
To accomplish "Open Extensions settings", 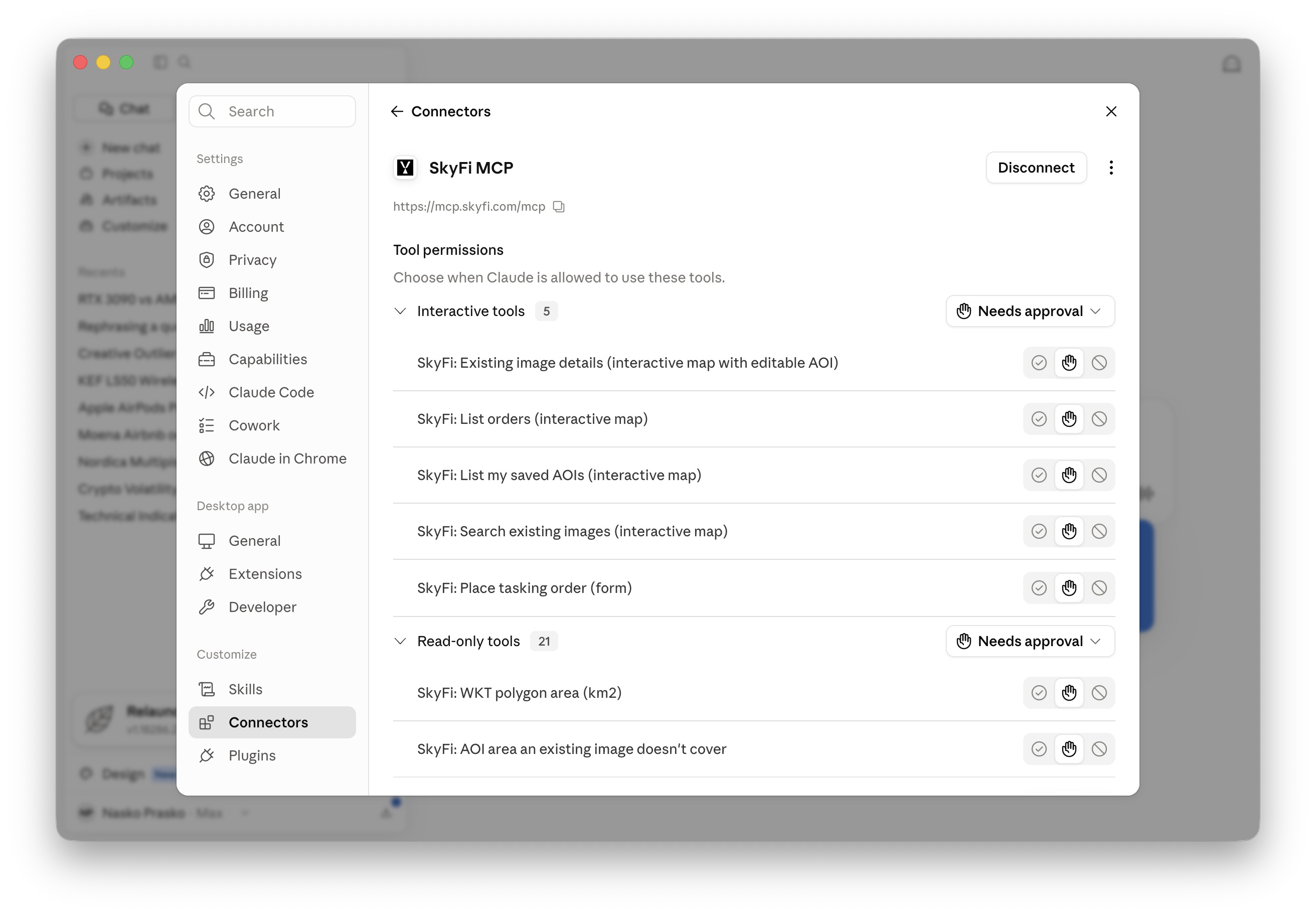I will point(272,574).
